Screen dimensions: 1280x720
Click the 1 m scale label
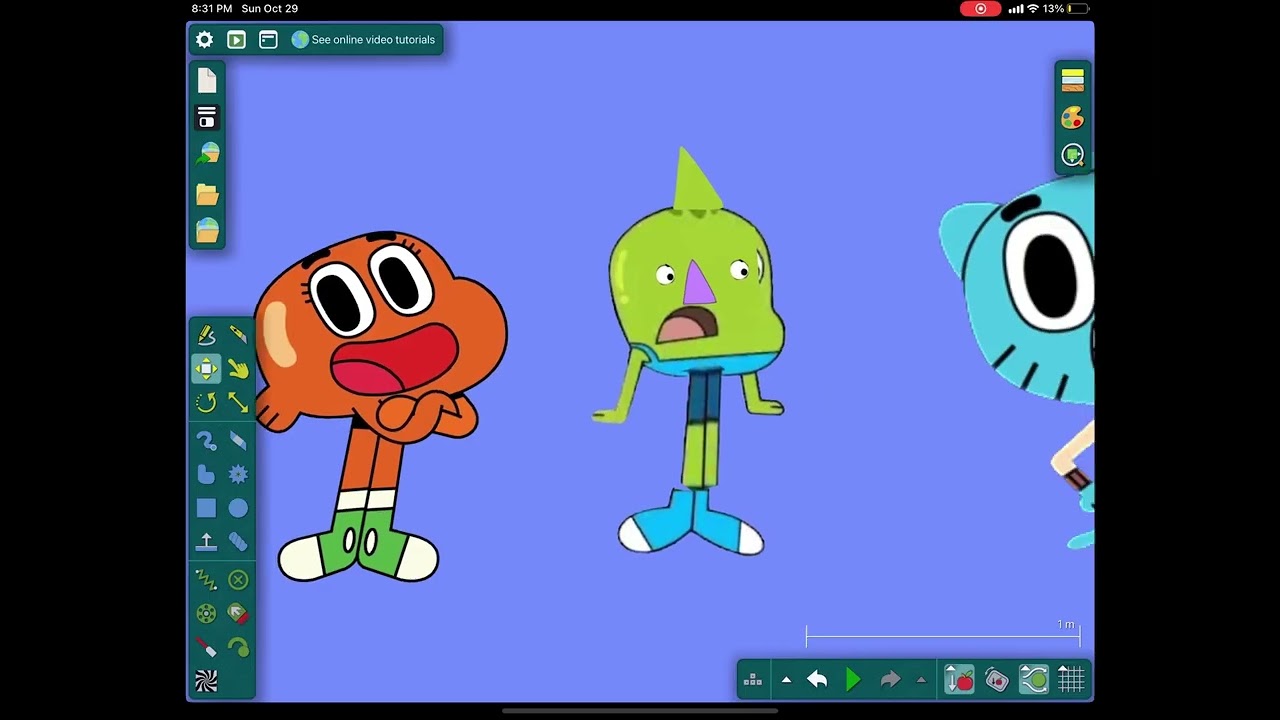pos(1066,624)
